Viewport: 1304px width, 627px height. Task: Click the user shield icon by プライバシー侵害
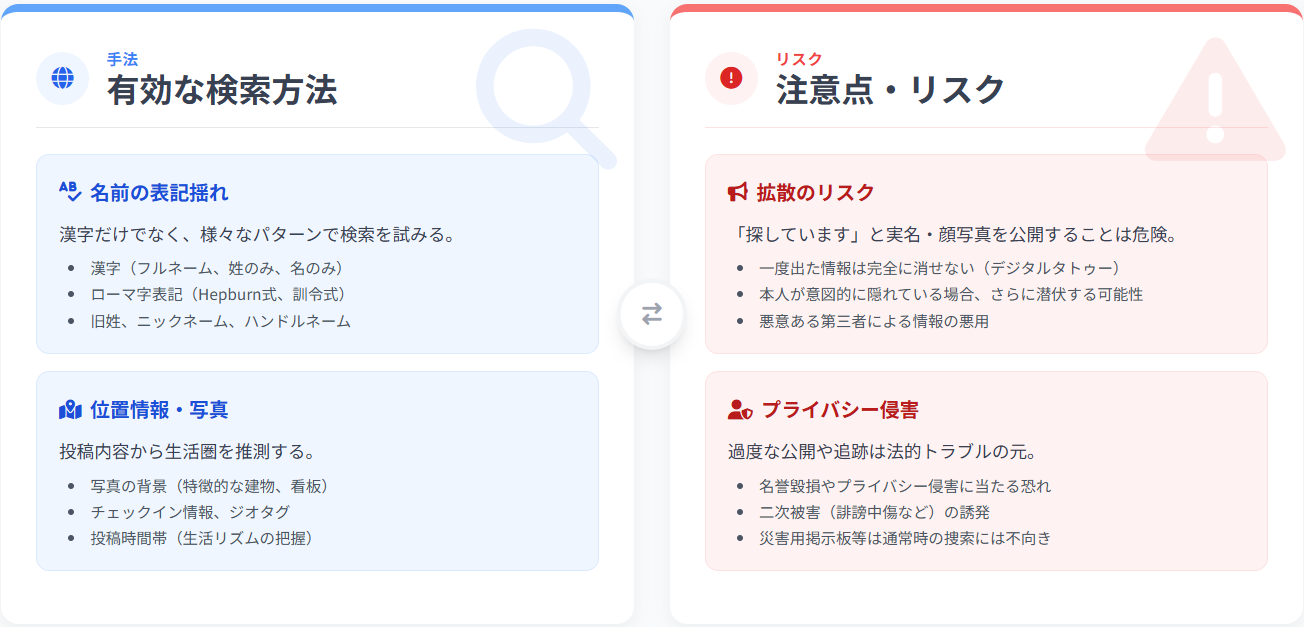click(740, 410)
